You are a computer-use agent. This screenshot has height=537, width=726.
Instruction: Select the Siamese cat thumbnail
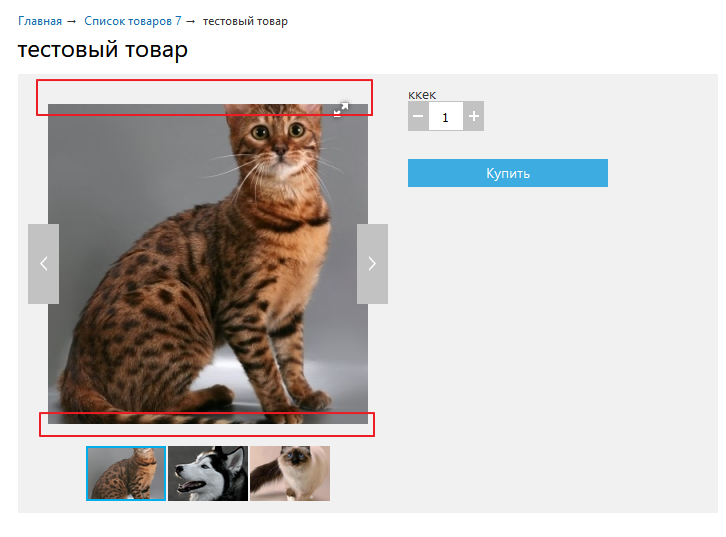290,473
